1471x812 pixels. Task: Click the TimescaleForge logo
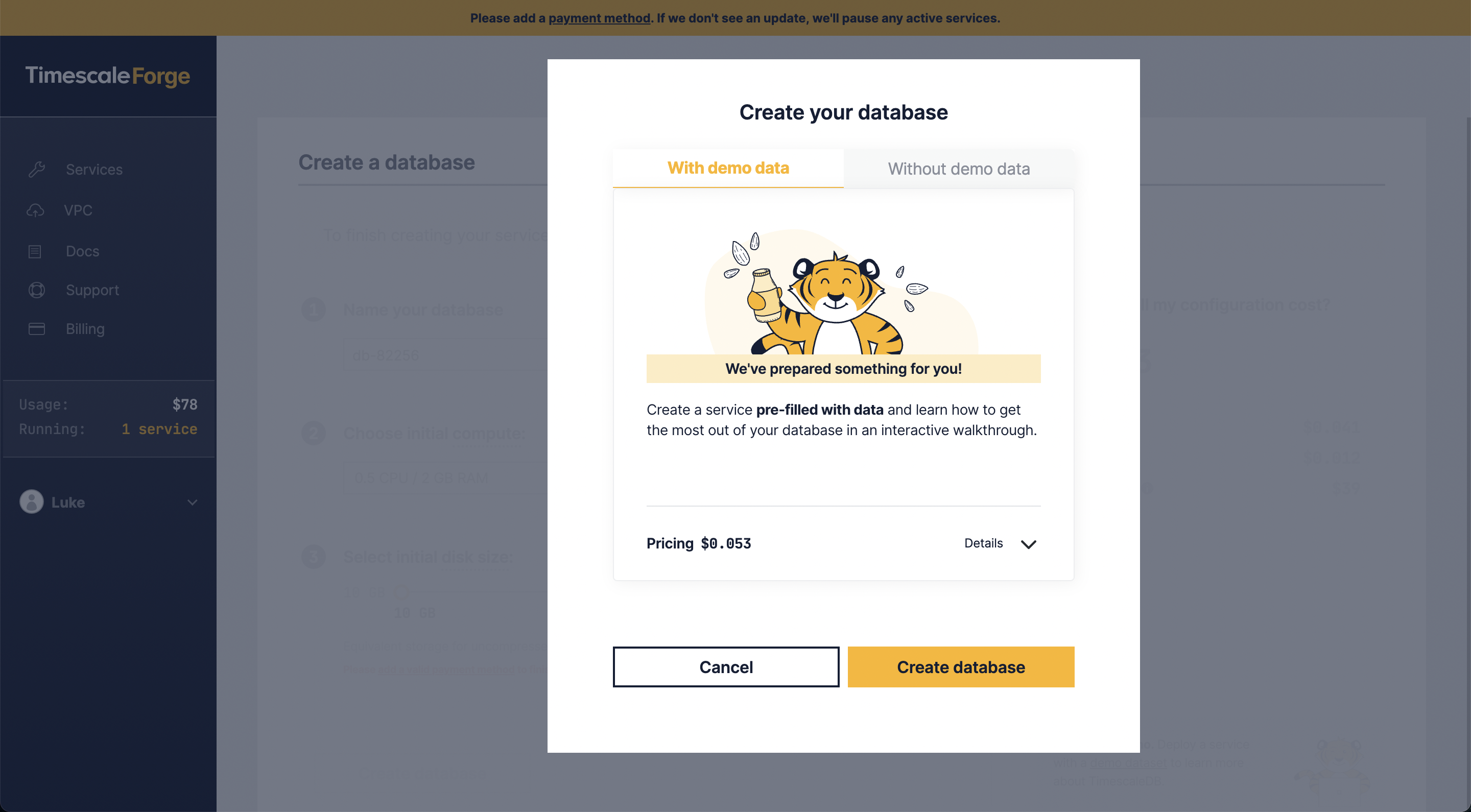pyautogui.click(x=107, y=76)
